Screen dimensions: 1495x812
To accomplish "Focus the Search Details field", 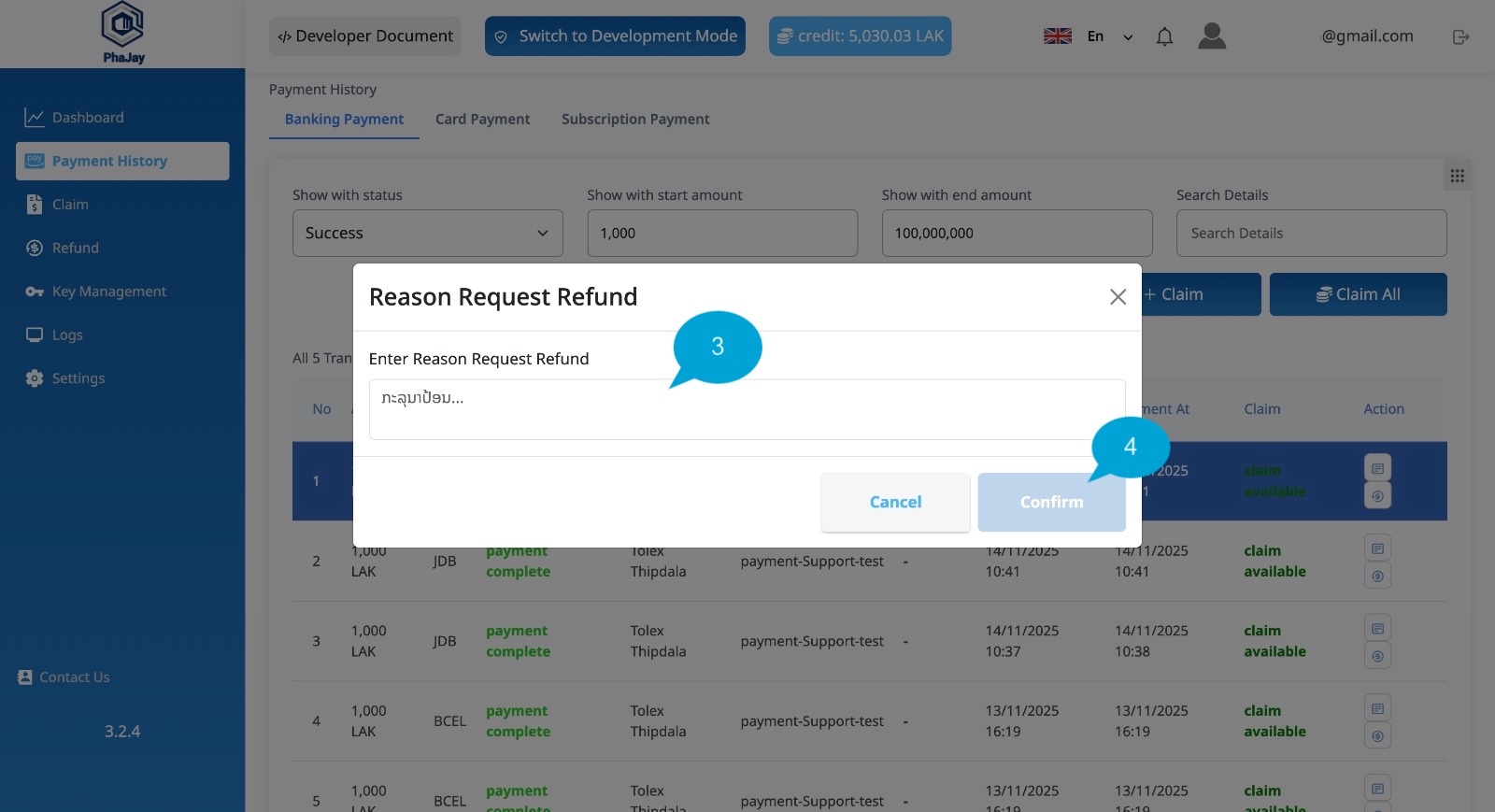I will point(1311,233).
